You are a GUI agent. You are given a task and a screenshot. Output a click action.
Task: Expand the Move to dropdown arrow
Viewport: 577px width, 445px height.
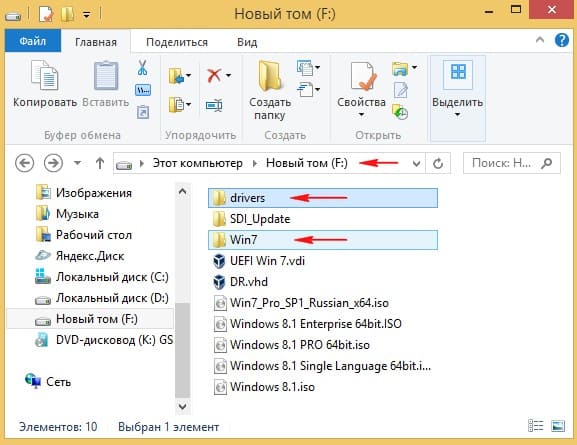(188, 75)
